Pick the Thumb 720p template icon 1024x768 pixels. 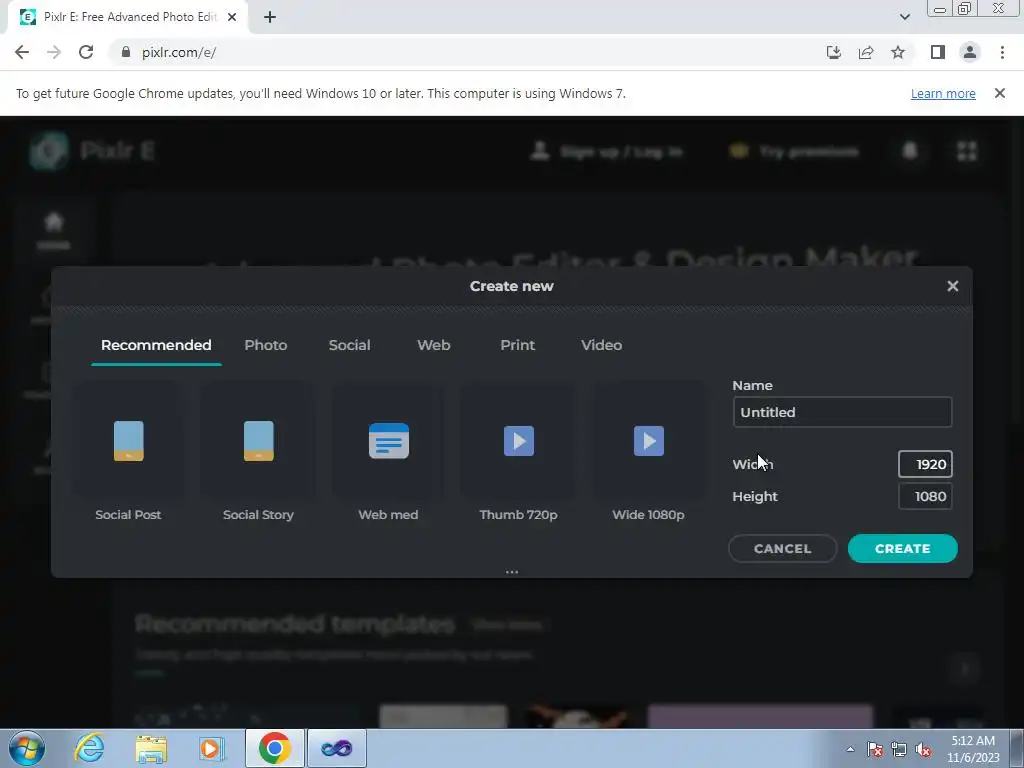click(519, 441)
